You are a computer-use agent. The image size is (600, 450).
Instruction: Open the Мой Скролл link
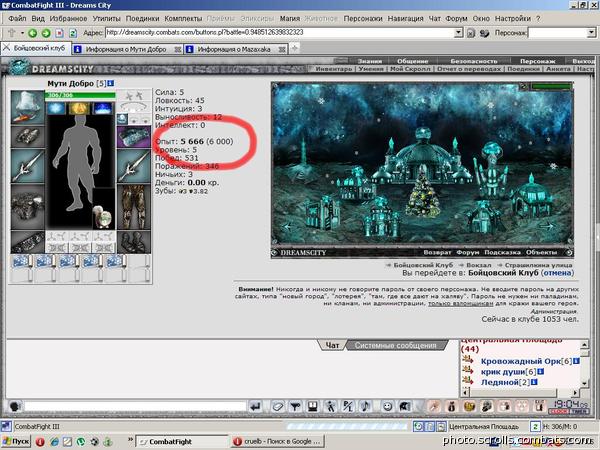410,69
